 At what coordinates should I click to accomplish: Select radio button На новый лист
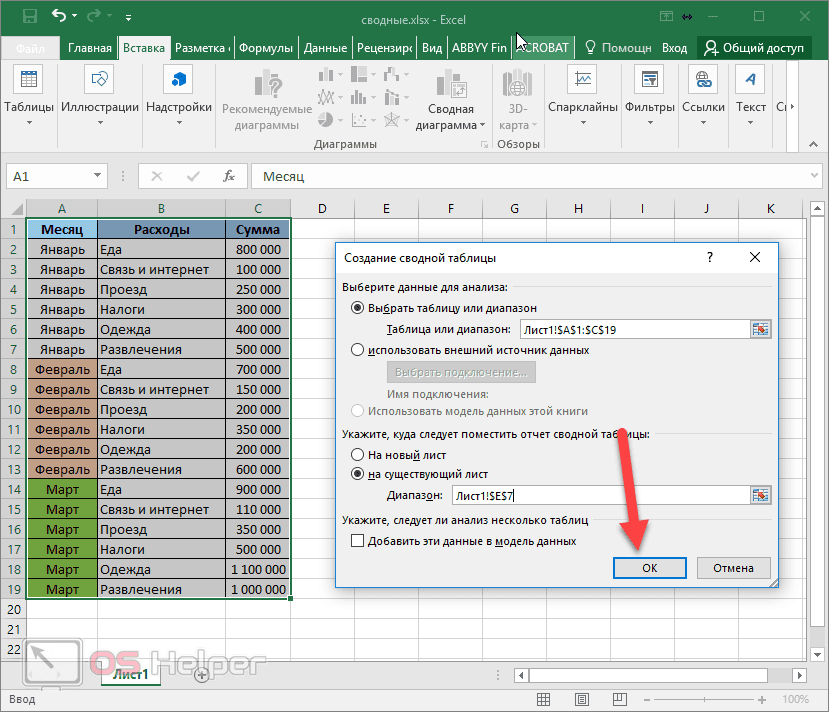[x=358, y=454]
